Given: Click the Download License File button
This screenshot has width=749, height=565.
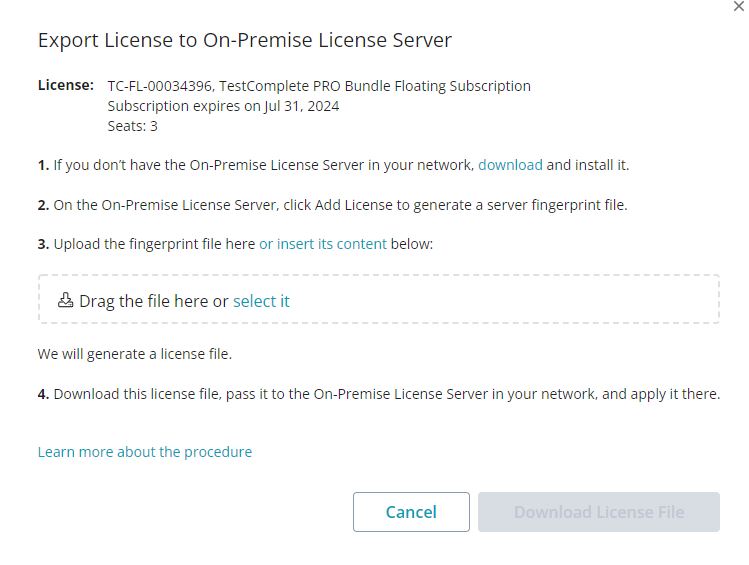Looking at the screenshot, I should (599, 512).
